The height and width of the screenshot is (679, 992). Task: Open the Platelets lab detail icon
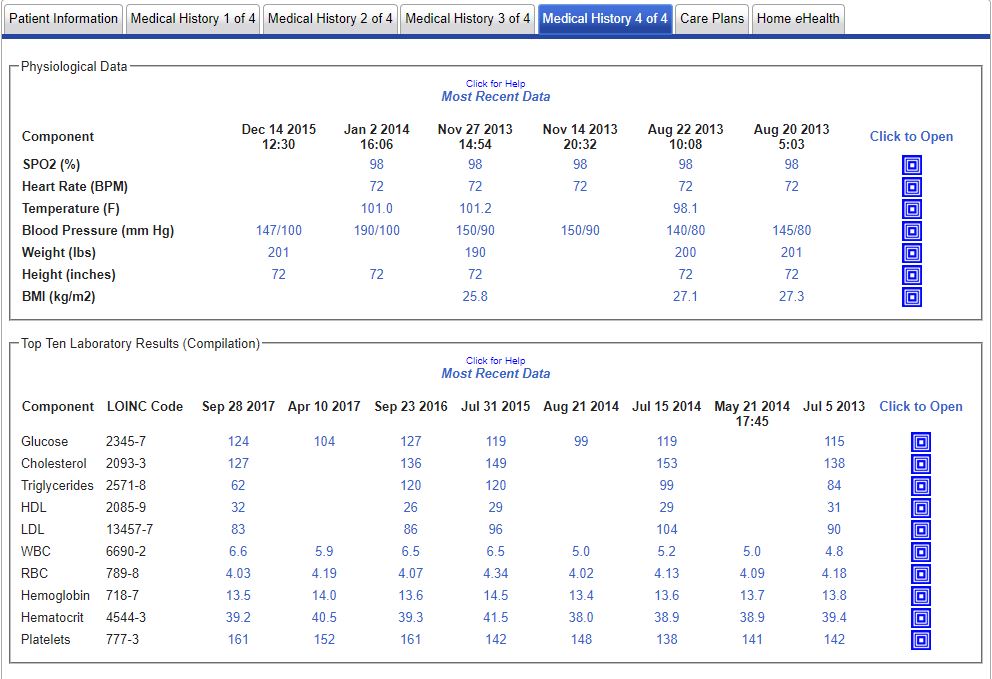click(x=921, y=640)
